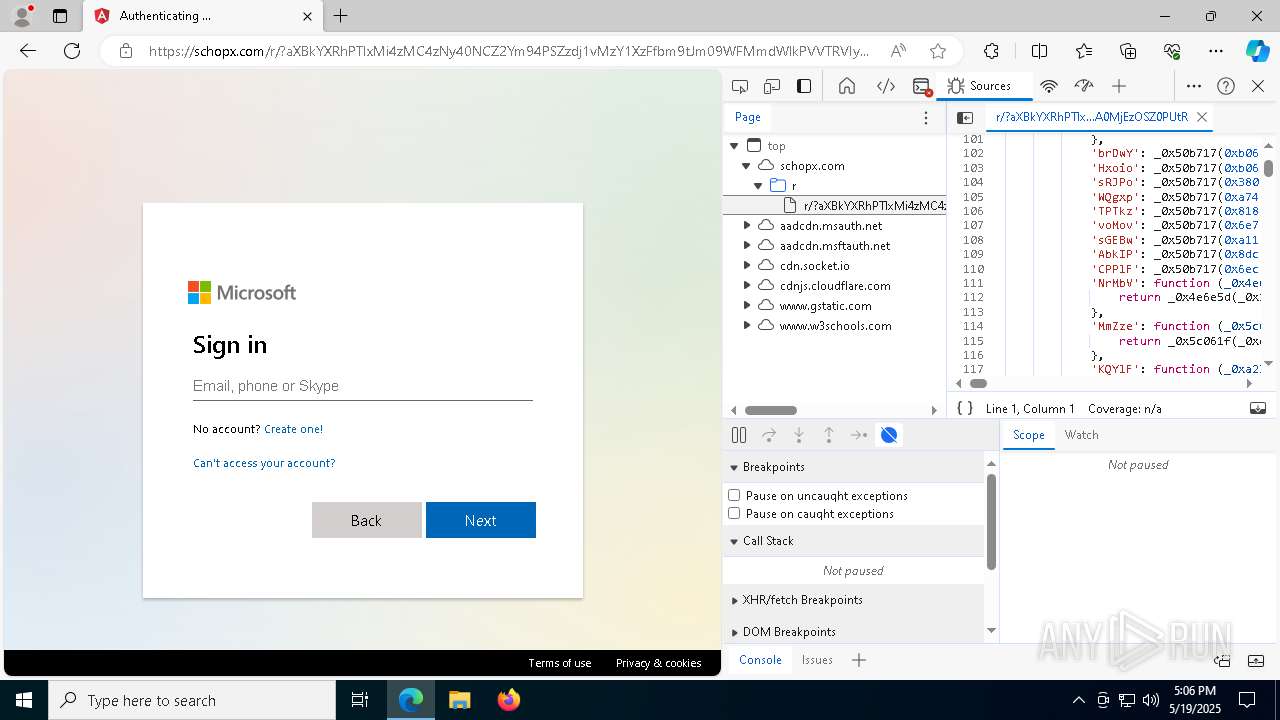Close the open source file tab
The image size is (1280, 720).
(1202, 117)
